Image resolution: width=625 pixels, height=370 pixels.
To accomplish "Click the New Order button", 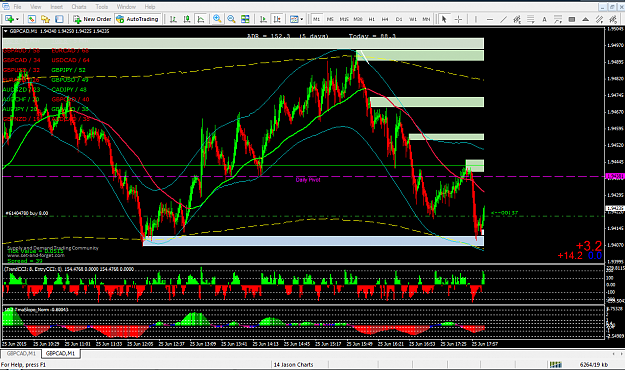I will 92,19.
